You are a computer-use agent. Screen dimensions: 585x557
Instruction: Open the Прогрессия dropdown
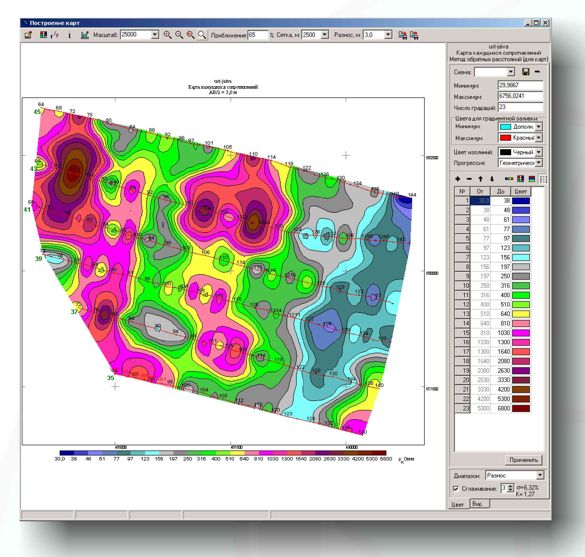pos(539,163)
